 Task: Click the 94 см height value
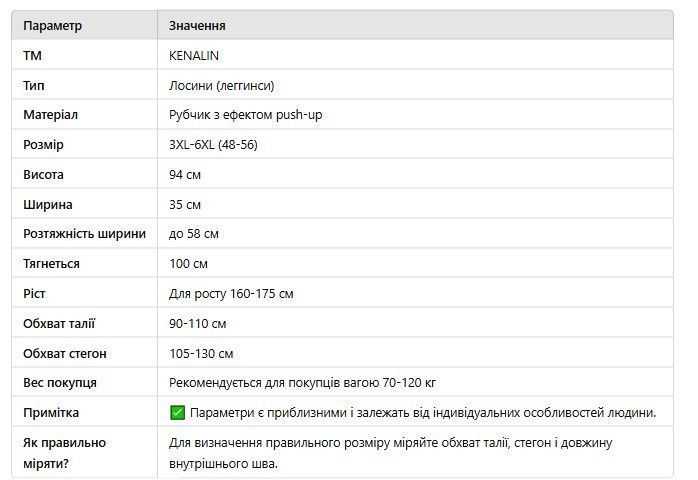coord(185,175)
